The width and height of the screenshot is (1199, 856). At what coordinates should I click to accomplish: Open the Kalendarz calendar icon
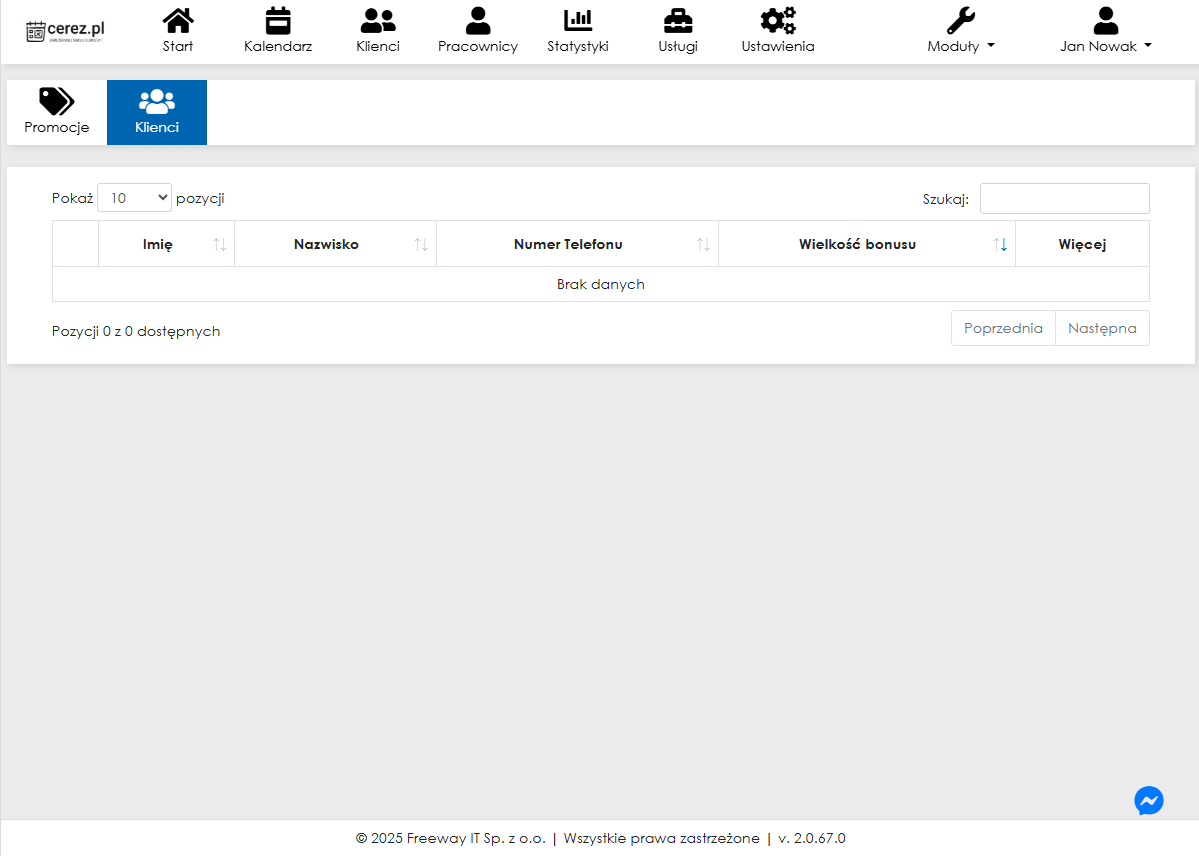(x=278, y=21)
